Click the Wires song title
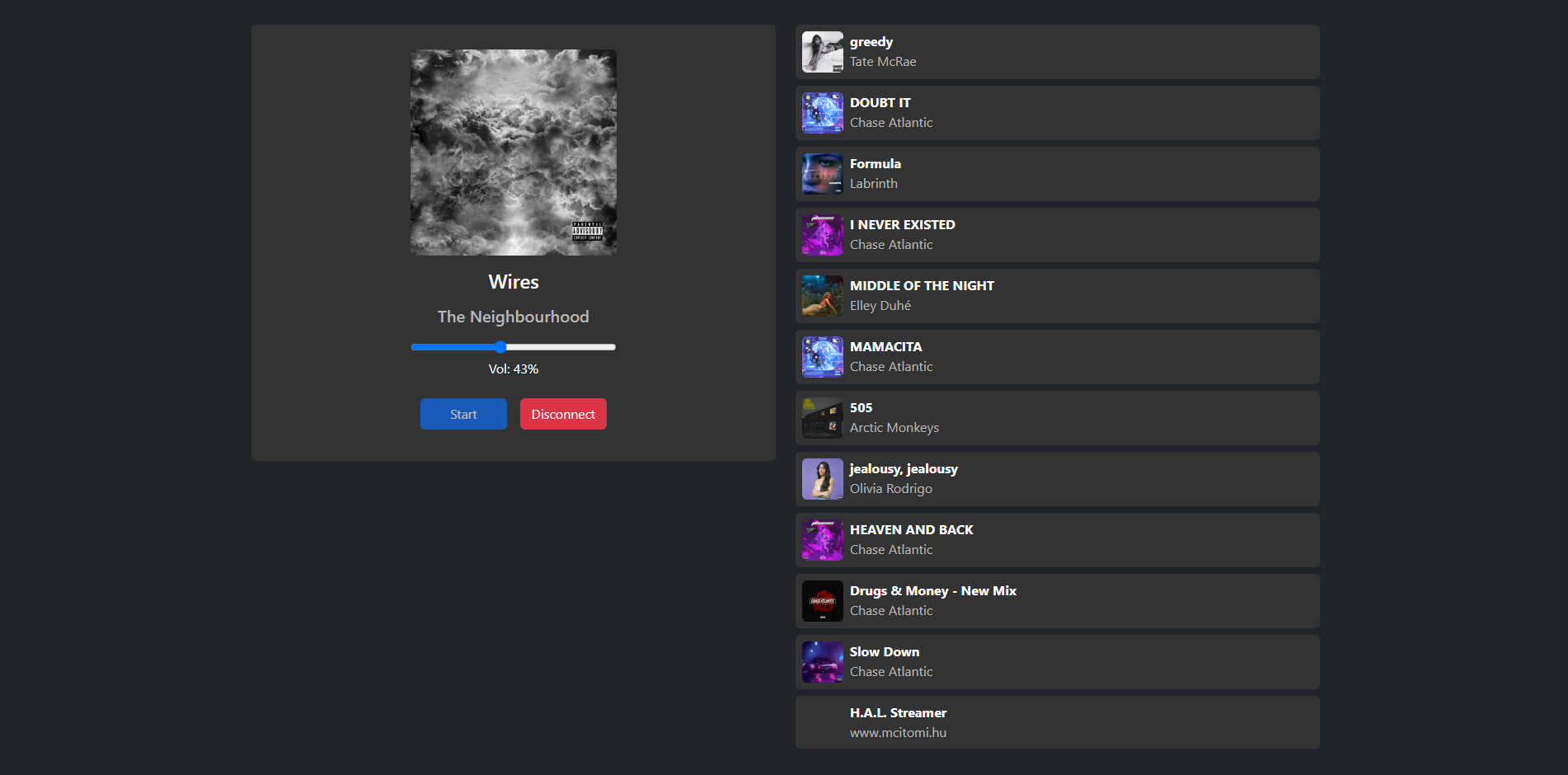Viewport: 1568px width, 775px height. tap(514, 282)
